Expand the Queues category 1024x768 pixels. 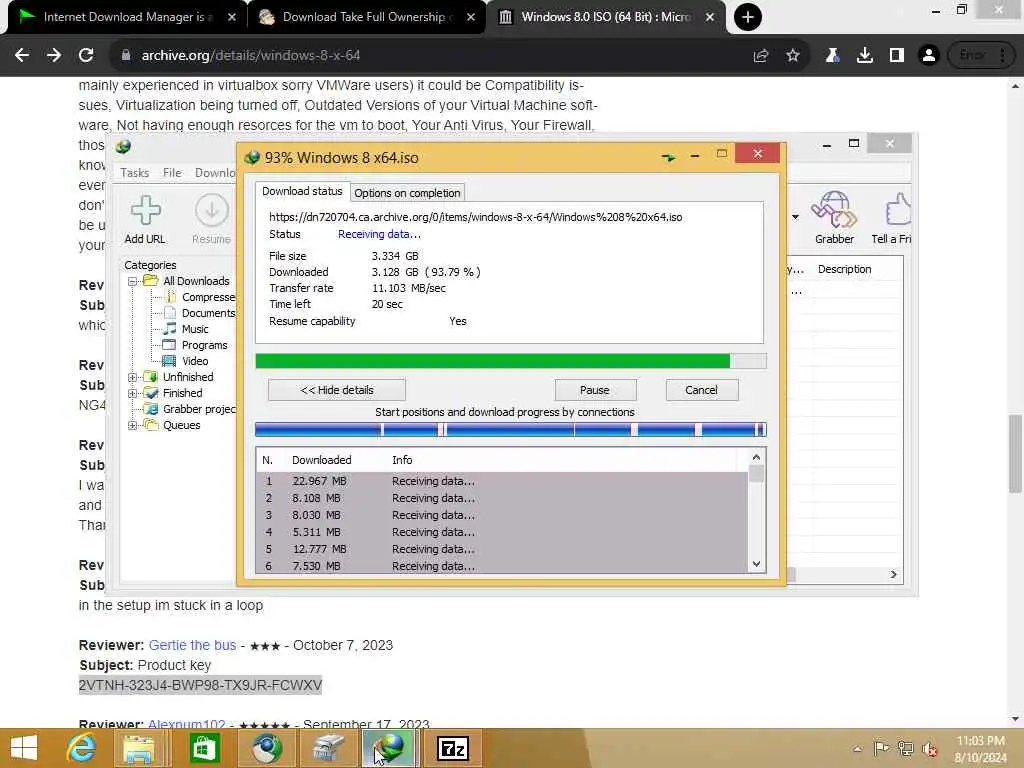[x=133, y=425]
